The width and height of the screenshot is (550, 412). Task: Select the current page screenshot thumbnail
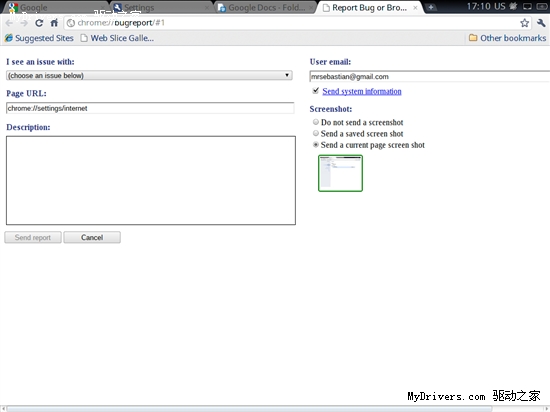click(x=340, y=173)
